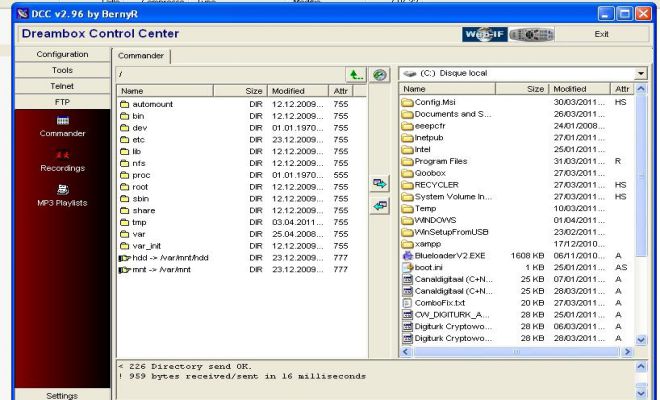Select the var folder icon
This screenshot has width=660, height=400.
[125, 234]
